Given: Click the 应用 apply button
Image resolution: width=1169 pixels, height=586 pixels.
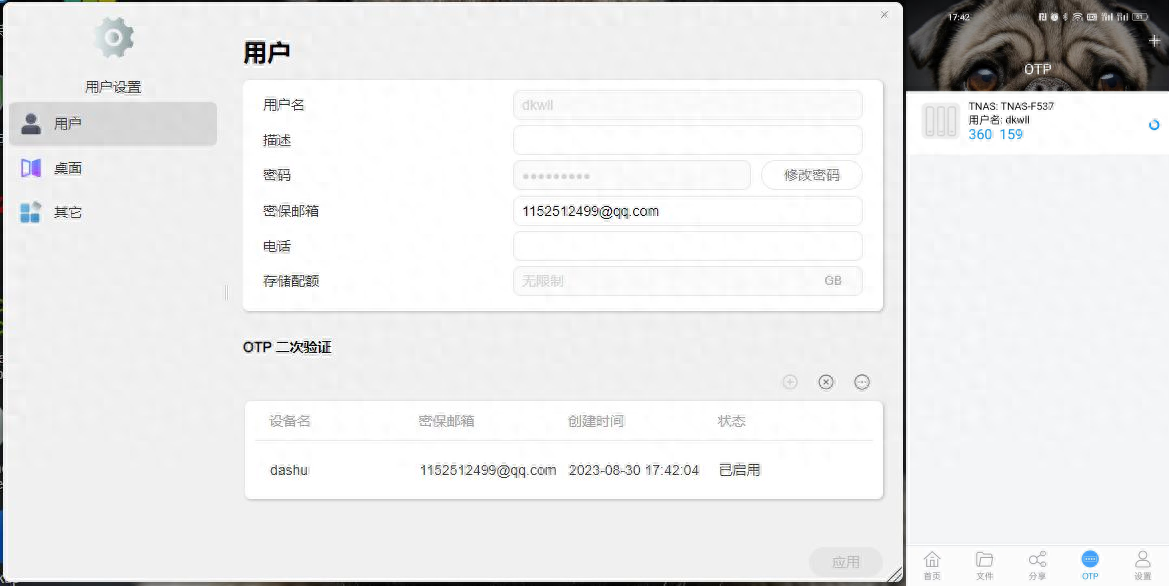Looking at the screenshot, I should [x=846, y=561].
